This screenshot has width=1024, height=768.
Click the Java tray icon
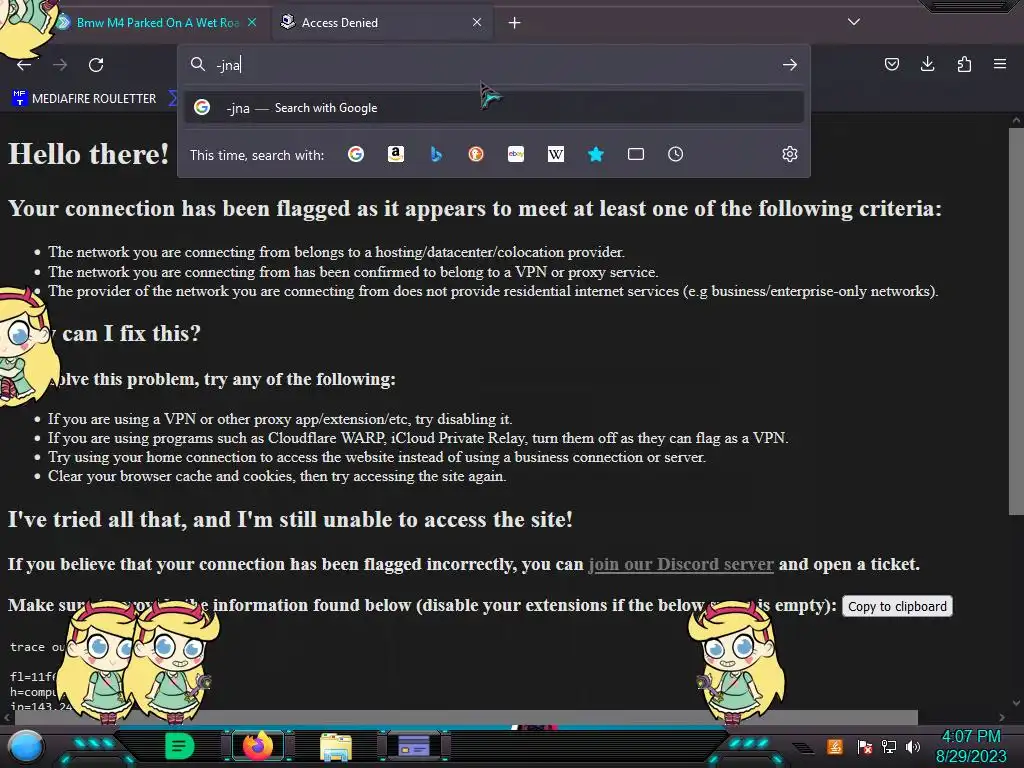(x=835, y=746)
